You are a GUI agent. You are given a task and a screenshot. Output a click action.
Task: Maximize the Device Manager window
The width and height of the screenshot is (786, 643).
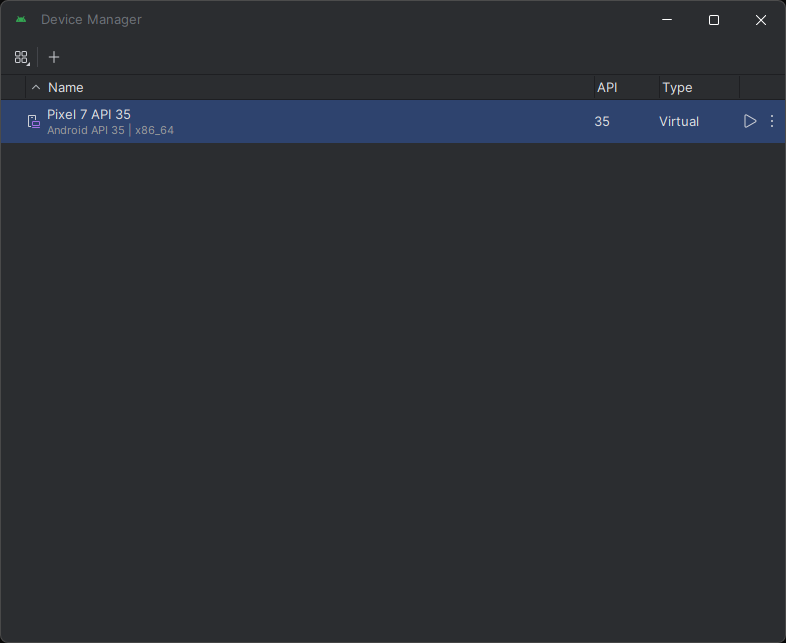(714, 20)
